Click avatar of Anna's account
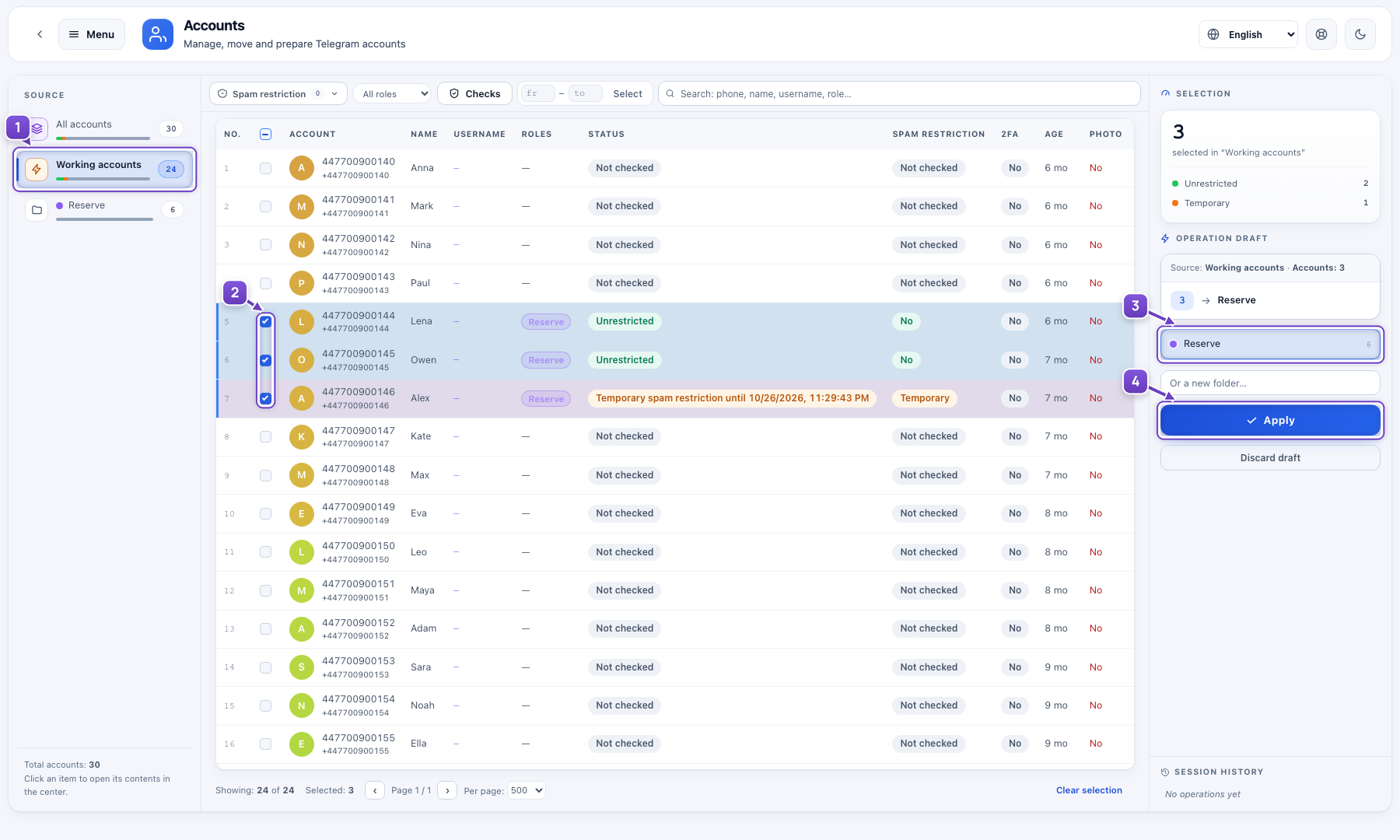 [x=302, y=168]
